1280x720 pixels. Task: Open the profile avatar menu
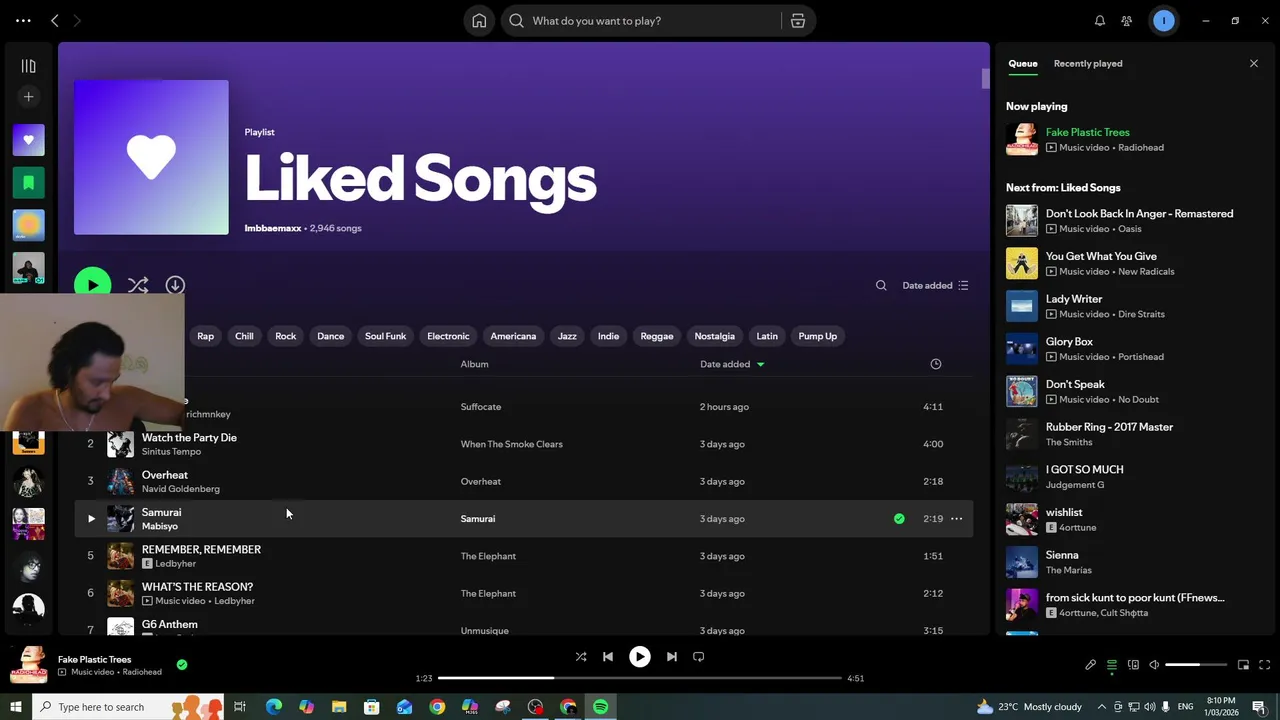point(1164,21)
